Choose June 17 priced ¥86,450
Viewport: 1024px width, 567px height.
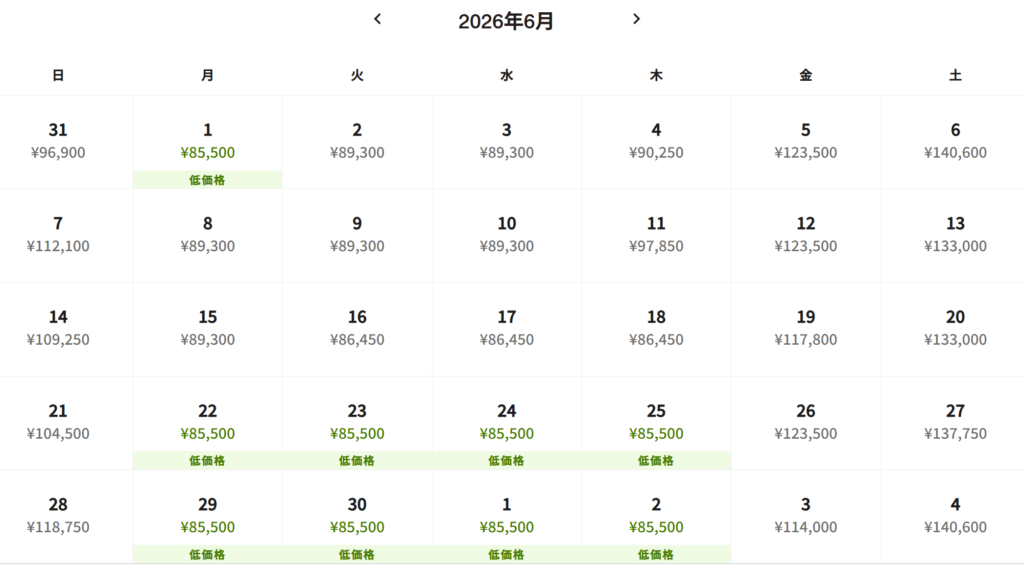pyautogui.click(x=507, y=328)
